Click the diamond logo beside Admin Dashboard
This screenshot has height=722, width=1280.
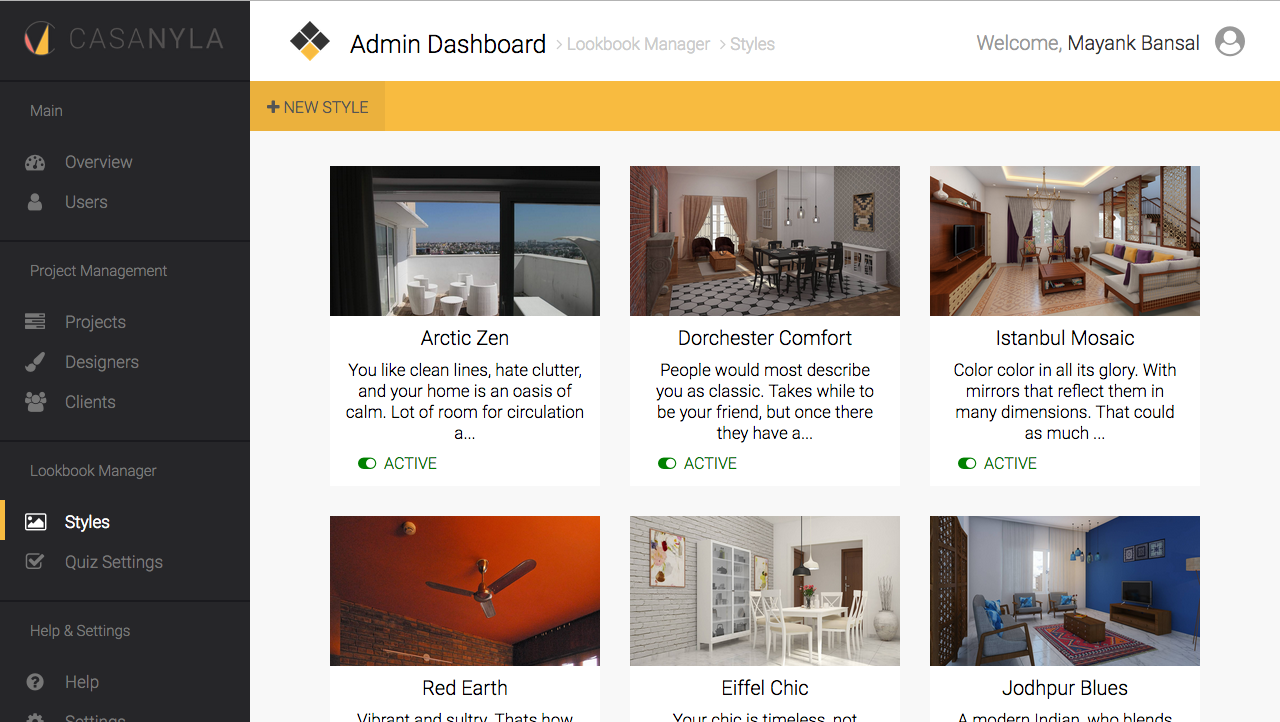309,42
